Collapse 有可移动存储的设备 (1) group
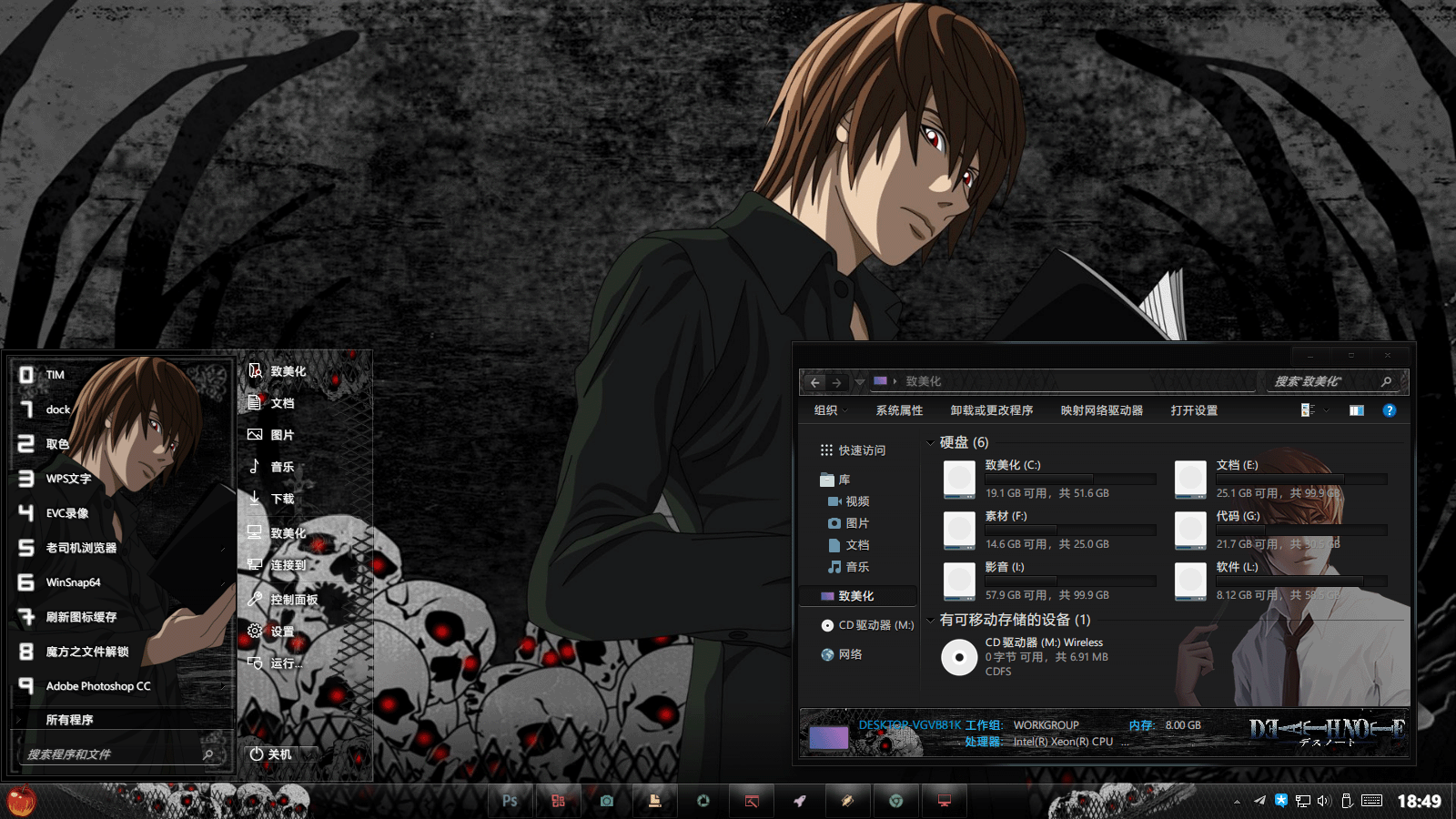The image size is (1456, 819). (x=930, y=620)
